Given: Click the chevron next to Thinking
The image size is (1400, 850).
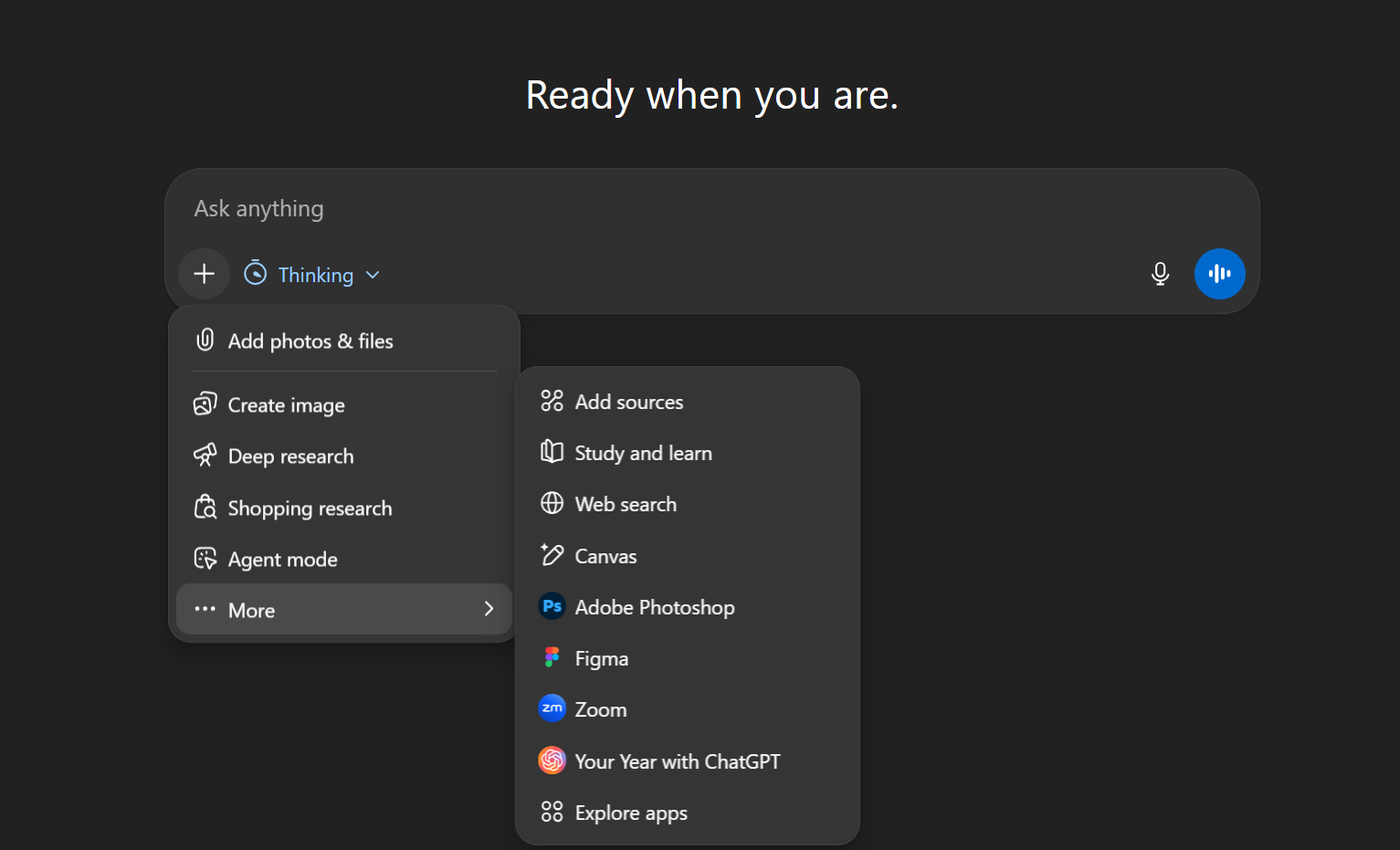Looking at the screenshot, I should pos(373,274).
